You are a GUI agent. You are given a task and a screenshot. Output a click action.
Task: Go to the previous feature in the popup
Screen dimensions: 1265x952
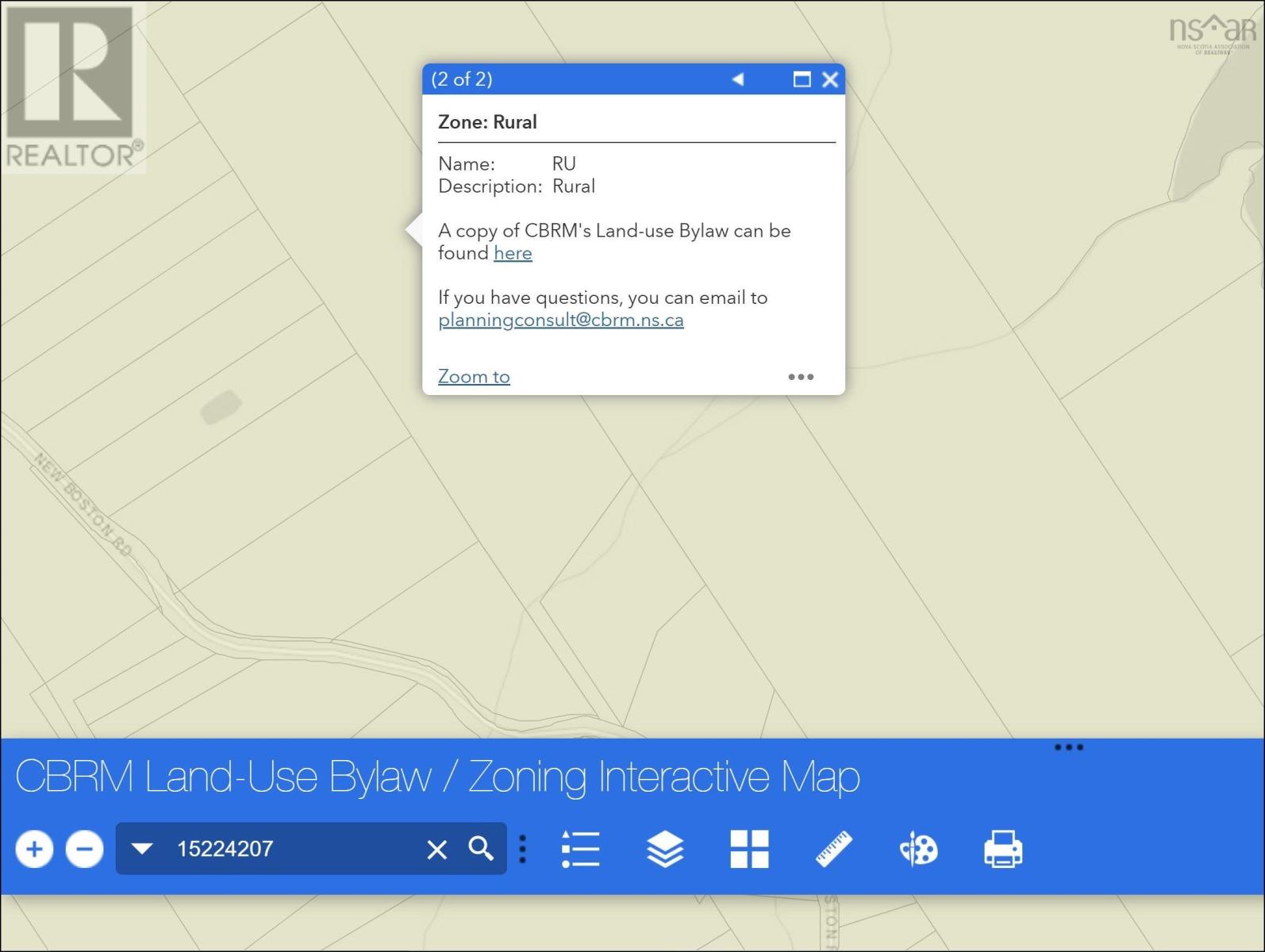coord(738,79)
